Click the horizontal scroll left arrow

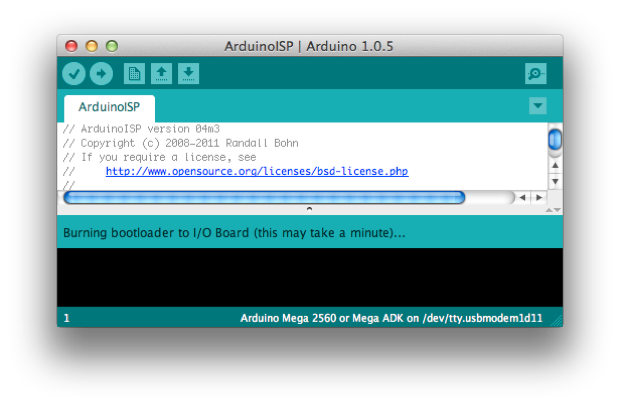click(522, 197)
